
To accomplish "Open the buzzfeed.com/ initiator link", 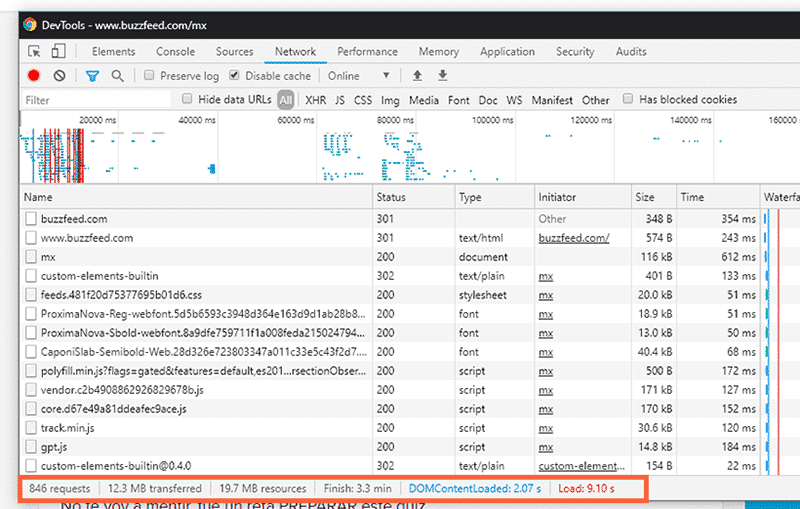I will coord(573,238).
